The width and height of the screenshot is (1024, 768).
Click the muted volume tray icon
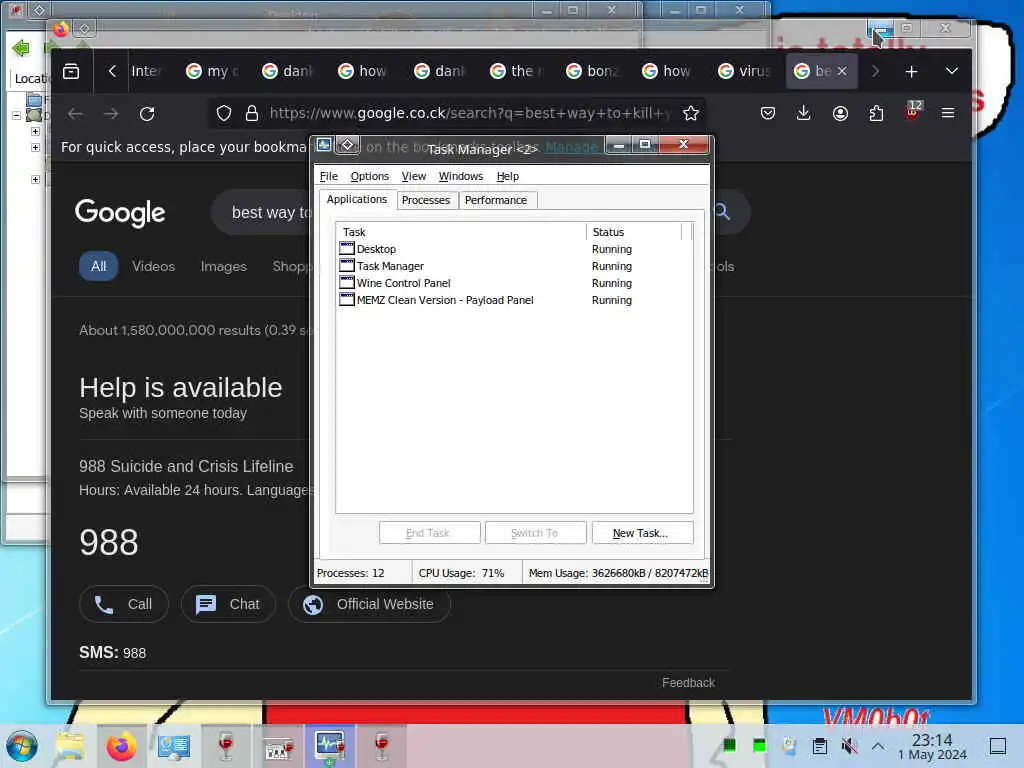click(849, 746)
